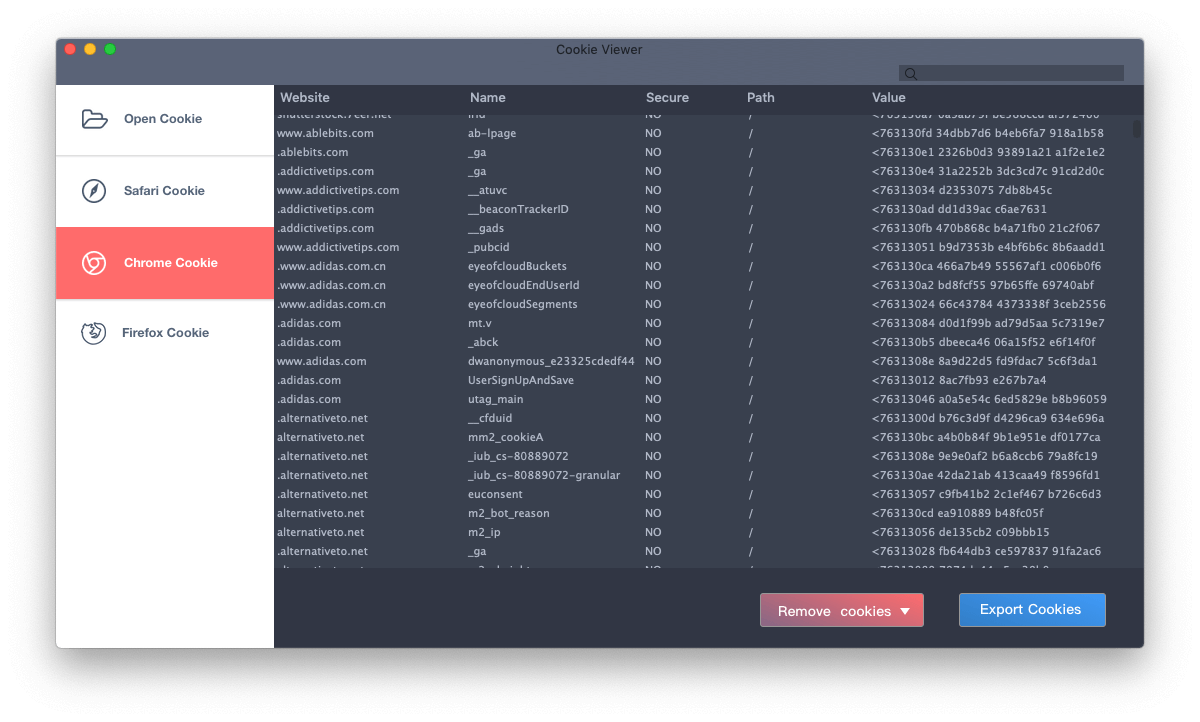Switch to Safari Cookie tab
The image size is (1200, 722).
pyautogui.click(x=165, y=191)
